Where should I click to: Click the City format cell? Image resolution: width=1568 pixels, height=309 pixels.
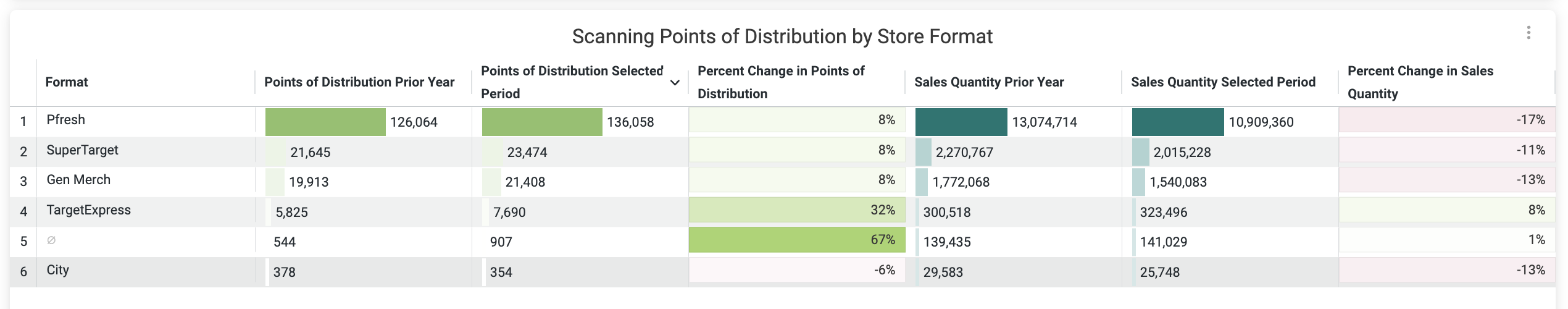(x=146, y=270)
